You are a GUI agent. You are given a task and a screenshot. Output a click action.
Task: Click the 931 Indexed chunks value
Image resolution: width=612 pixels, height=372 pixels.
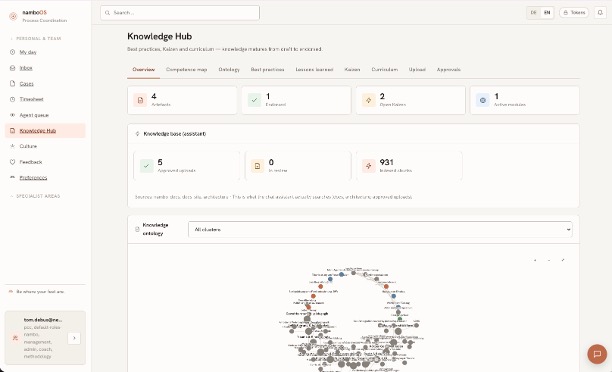(386, 162)
